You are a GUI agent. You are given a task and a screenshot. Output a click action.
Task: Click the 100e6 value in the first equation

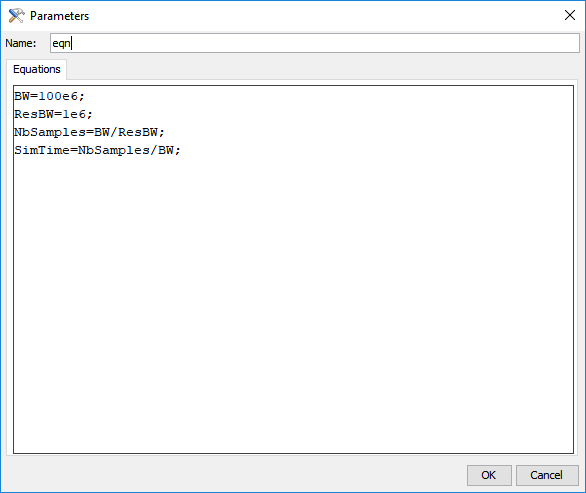[58, 96]
